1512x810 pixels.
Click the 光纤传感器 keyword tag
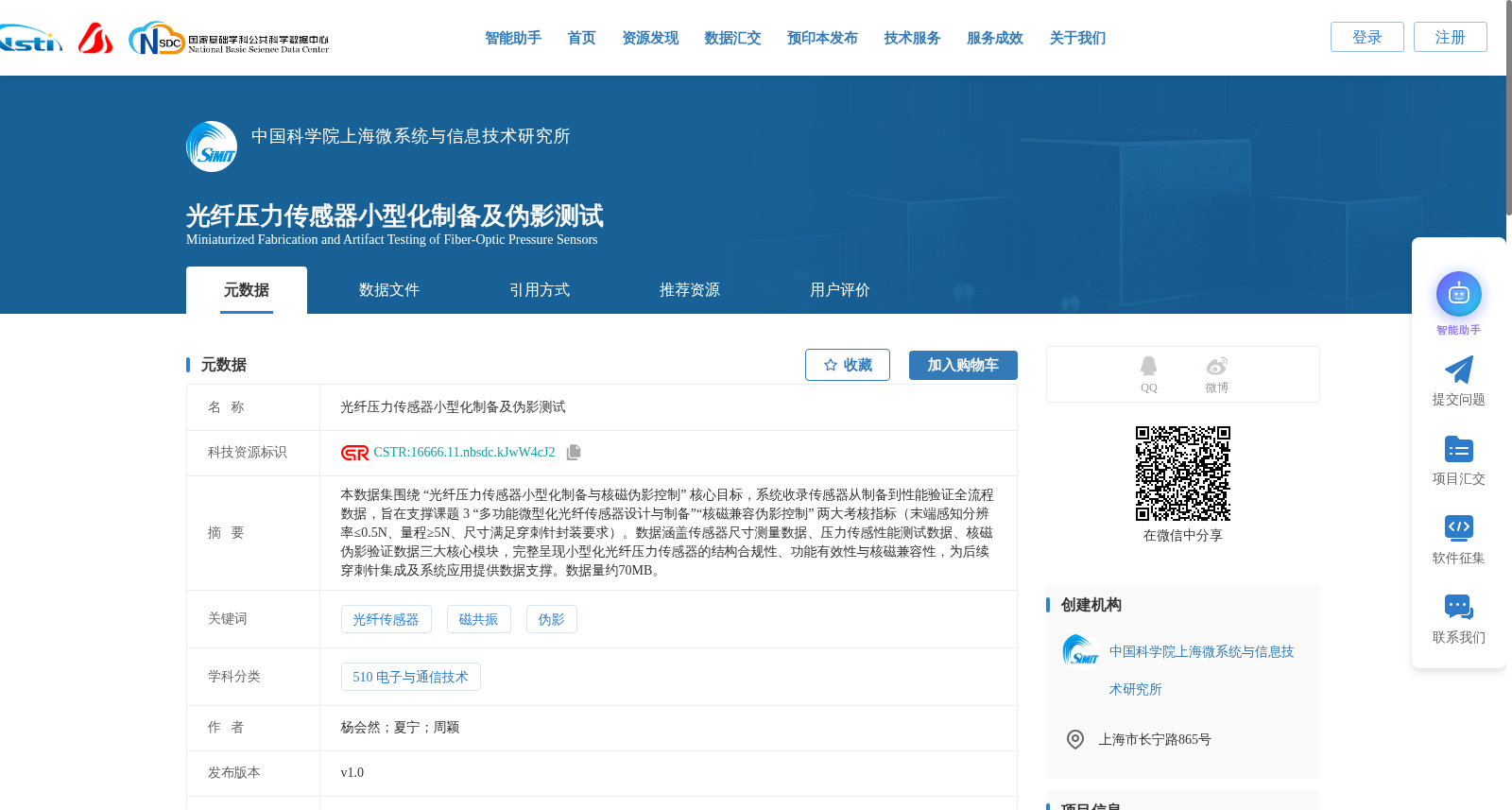[386, 619]
